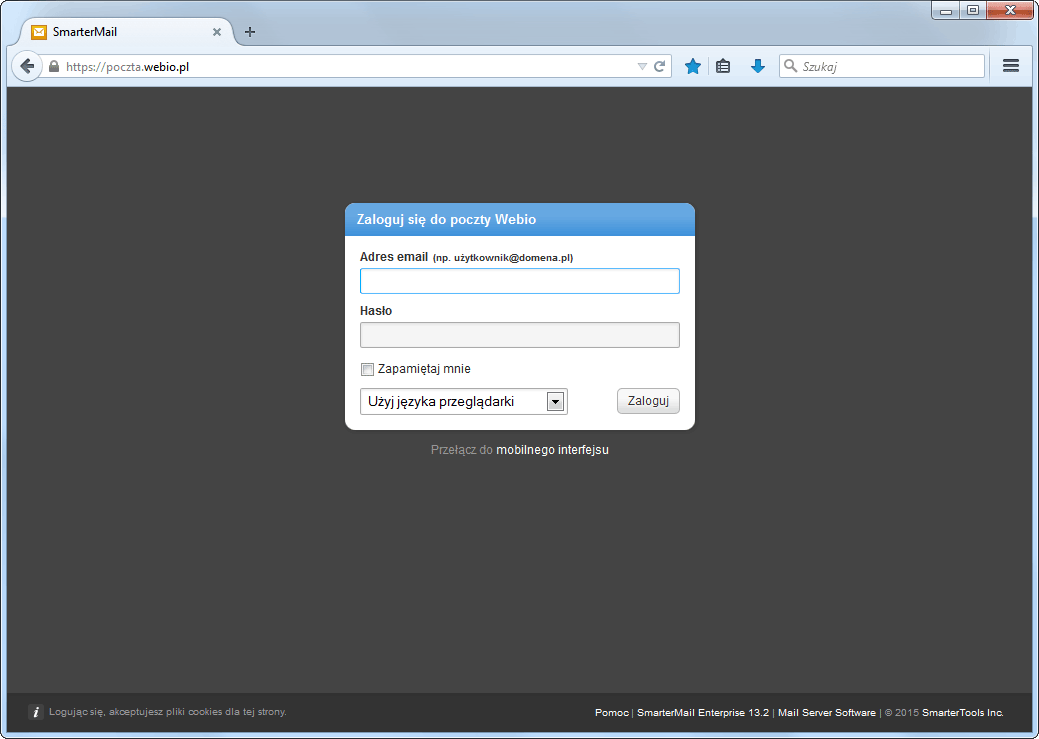Click the magnifier icon in search box
The image size is (1039, 739).
[x=790, y=66]
